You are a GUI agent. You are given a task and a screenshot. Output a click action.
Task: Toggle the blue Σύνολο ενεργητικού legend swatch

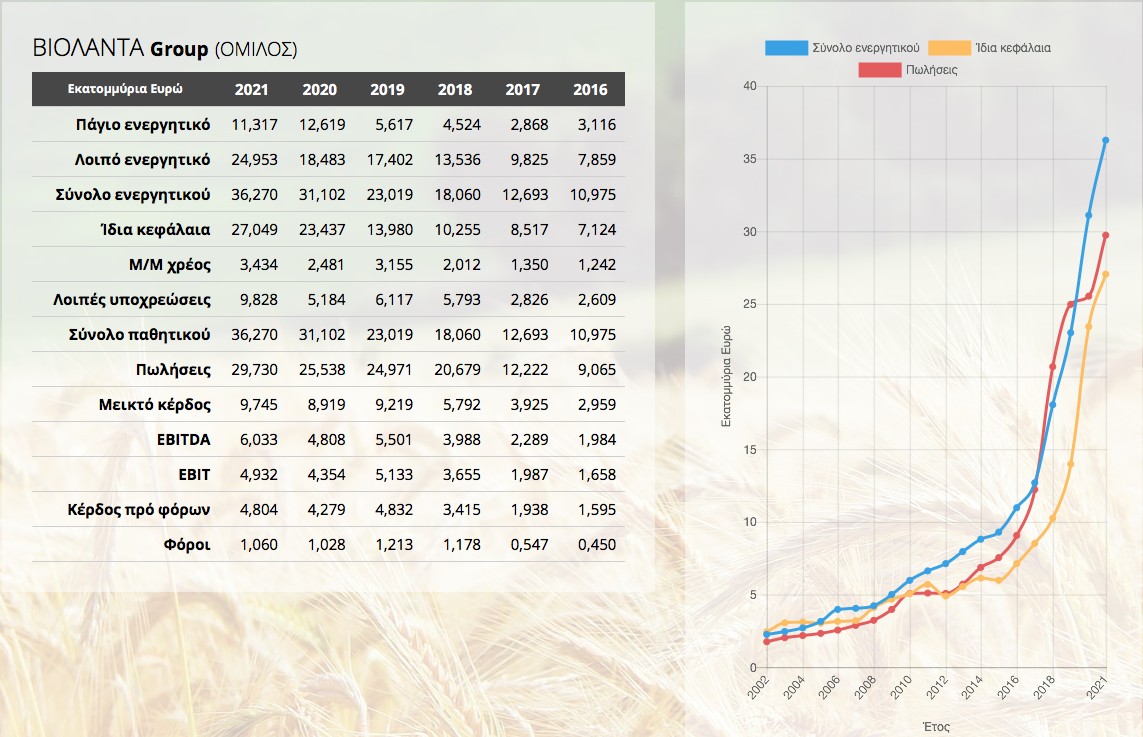click(786, 48)
